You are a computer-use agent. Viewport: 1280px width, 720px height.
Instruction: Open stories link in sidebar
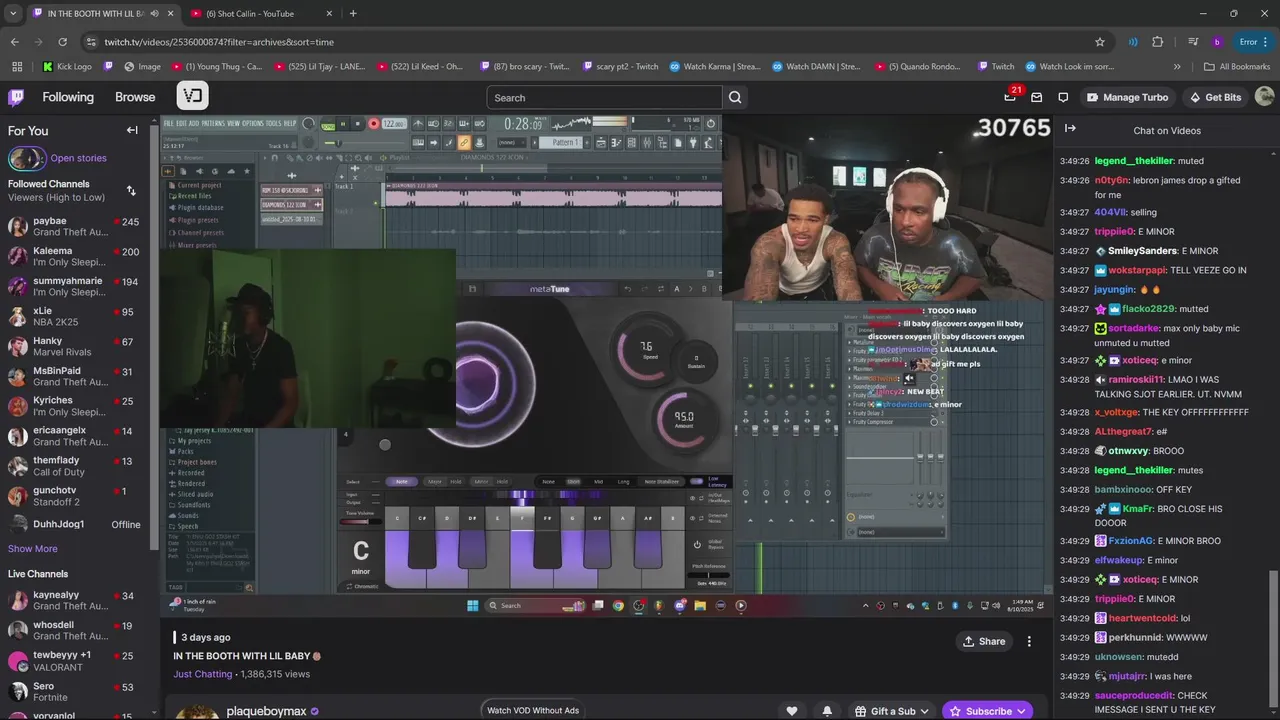click(79, 158)
